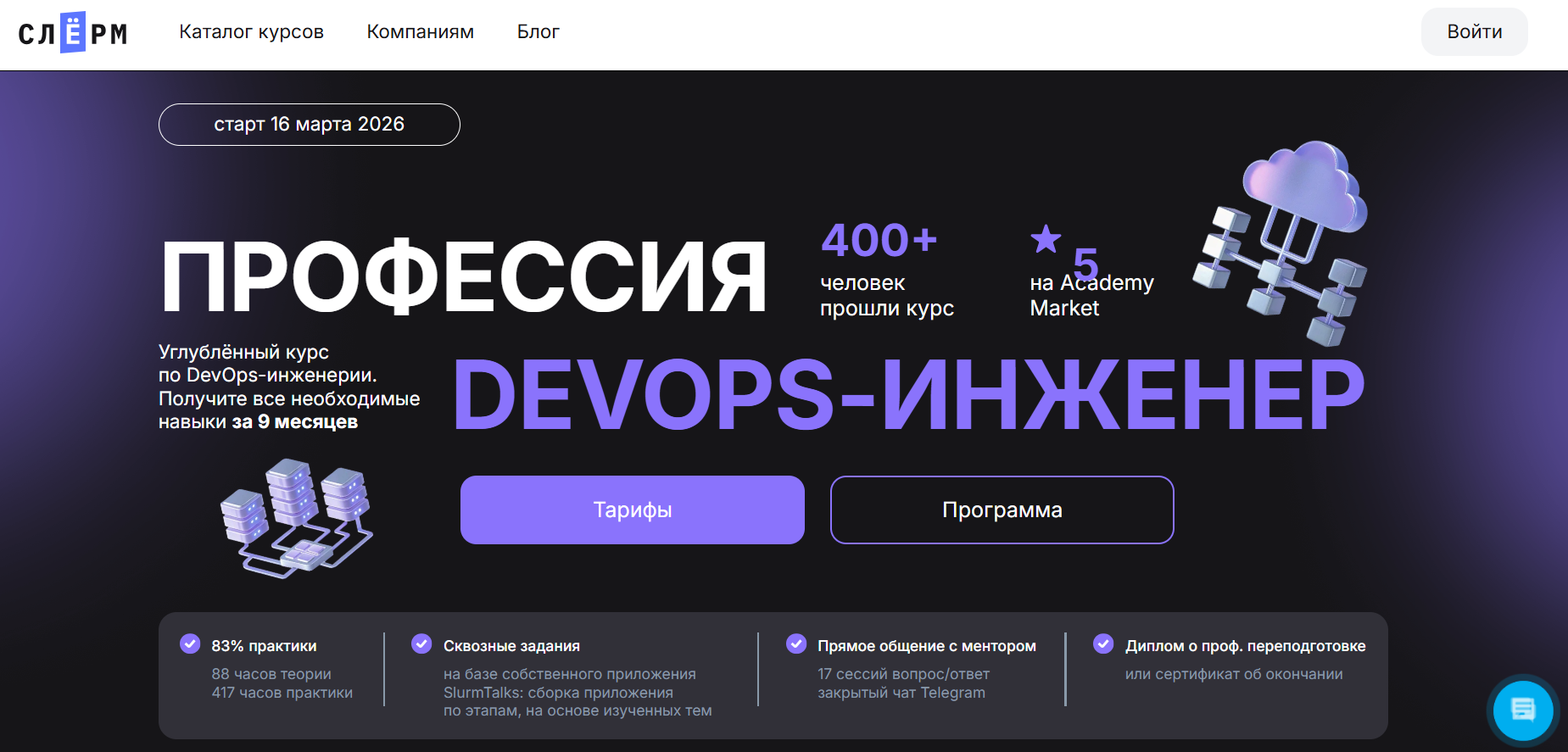
Task: Open the Блог page
Action: tap(538, 32)
